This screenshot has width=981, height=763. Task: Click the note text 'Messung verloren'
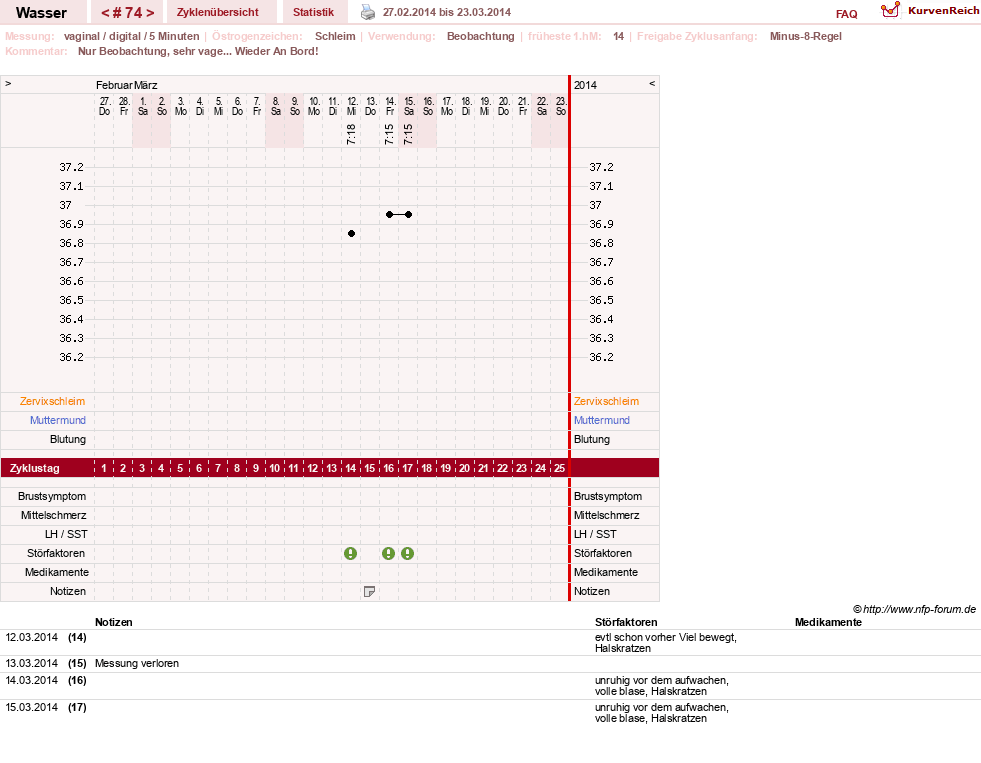(x=137, y=664)
